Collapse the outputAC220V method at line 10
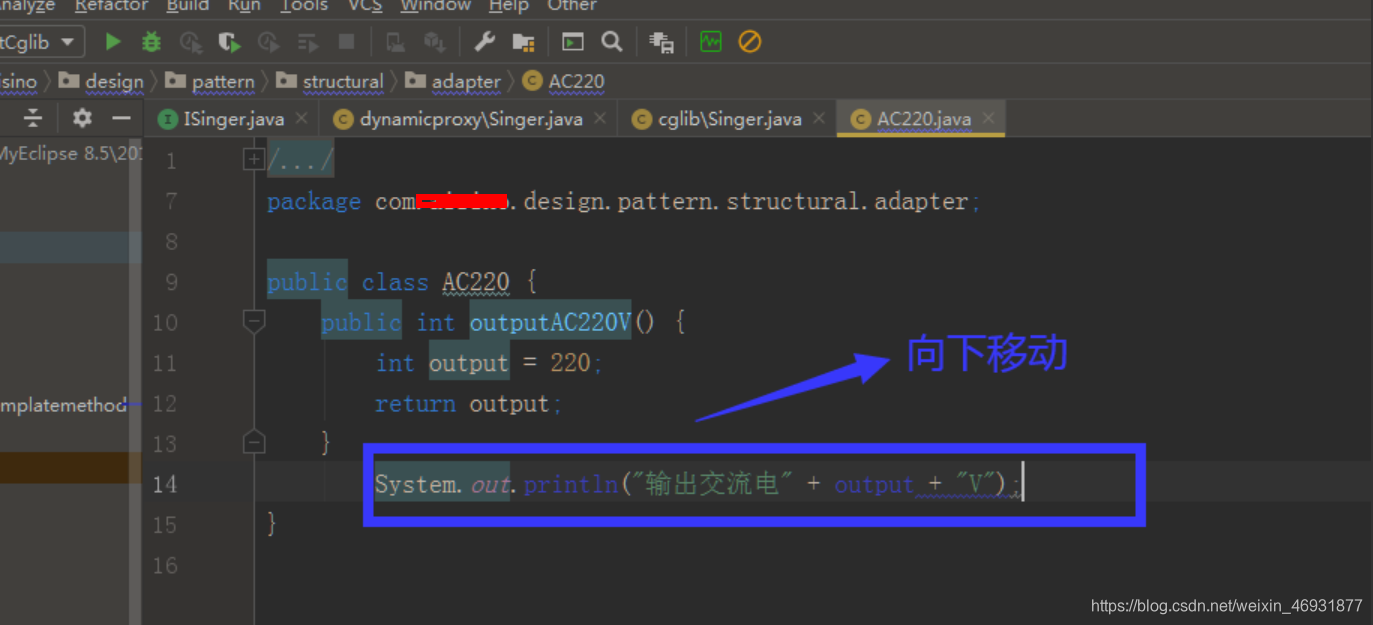 pyautogui.click(x=254, y=322)
